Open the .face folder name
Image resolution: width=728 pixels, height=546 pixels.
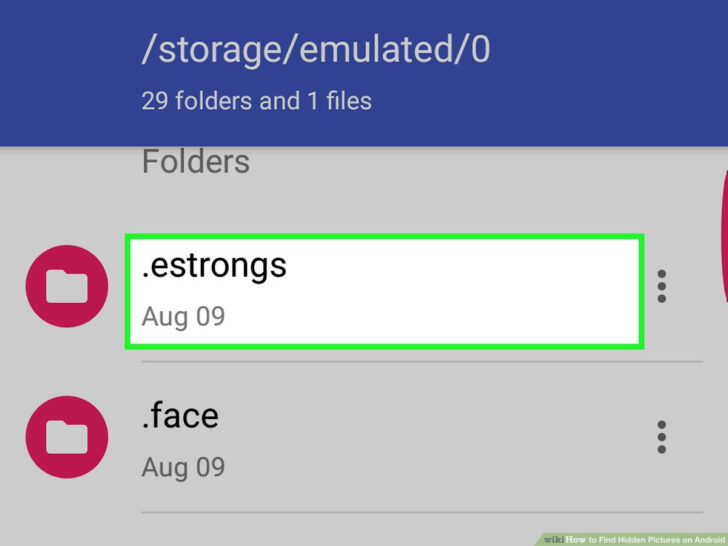(180, 415)
